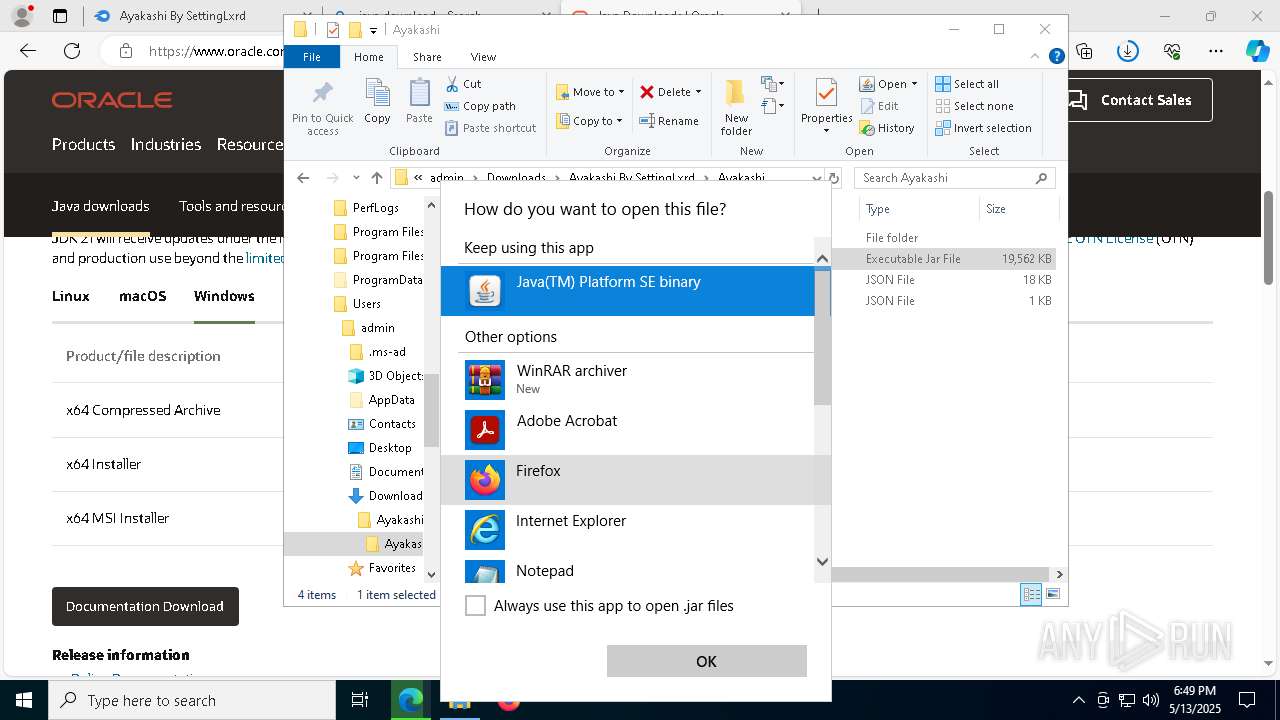Click Java downloads on Oracle page
Screen dimensions: 1280x720
click(x=100, y=206)
